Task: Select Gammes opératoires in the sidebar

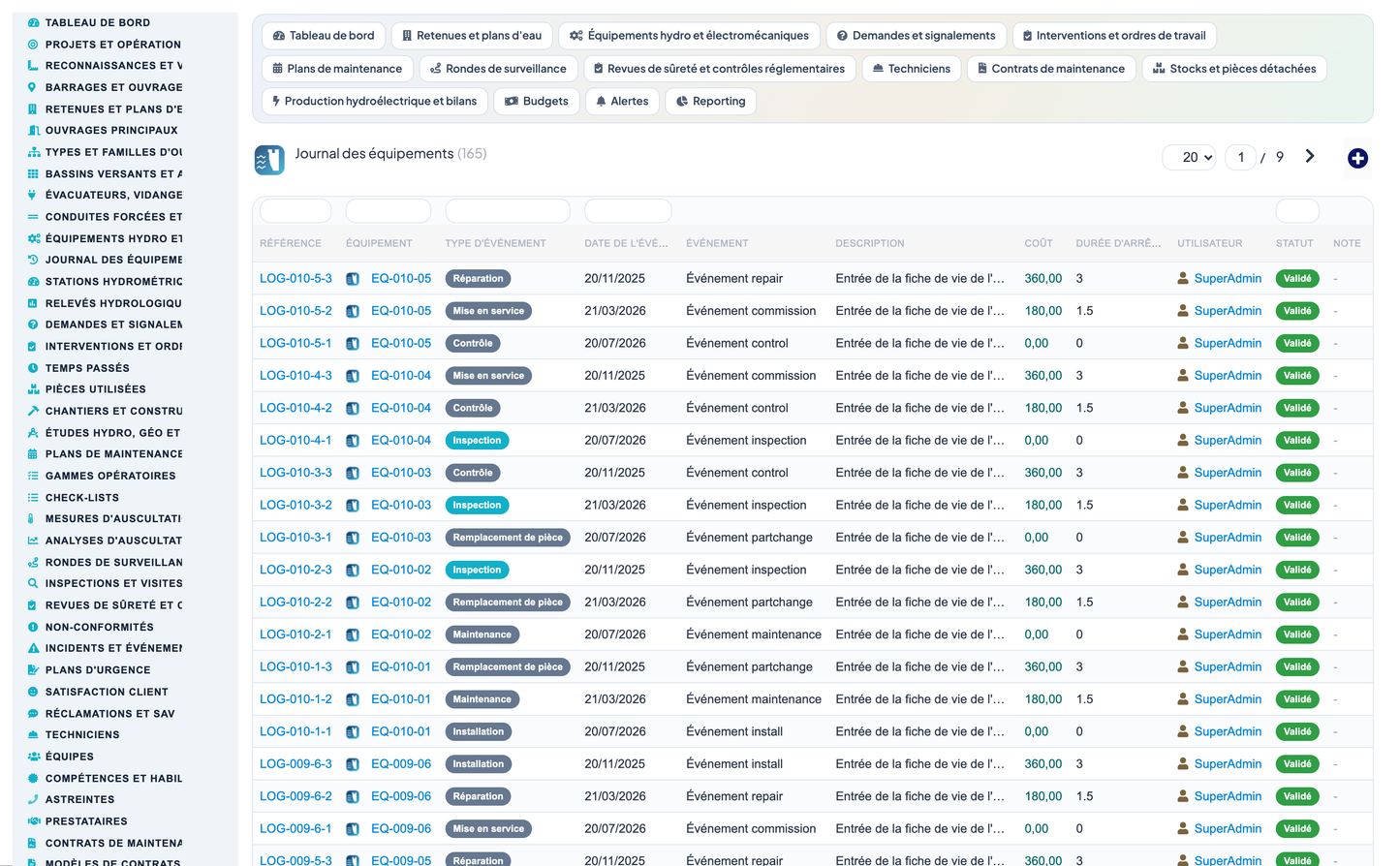Action: pyautogui.click(x=110, y=476)
